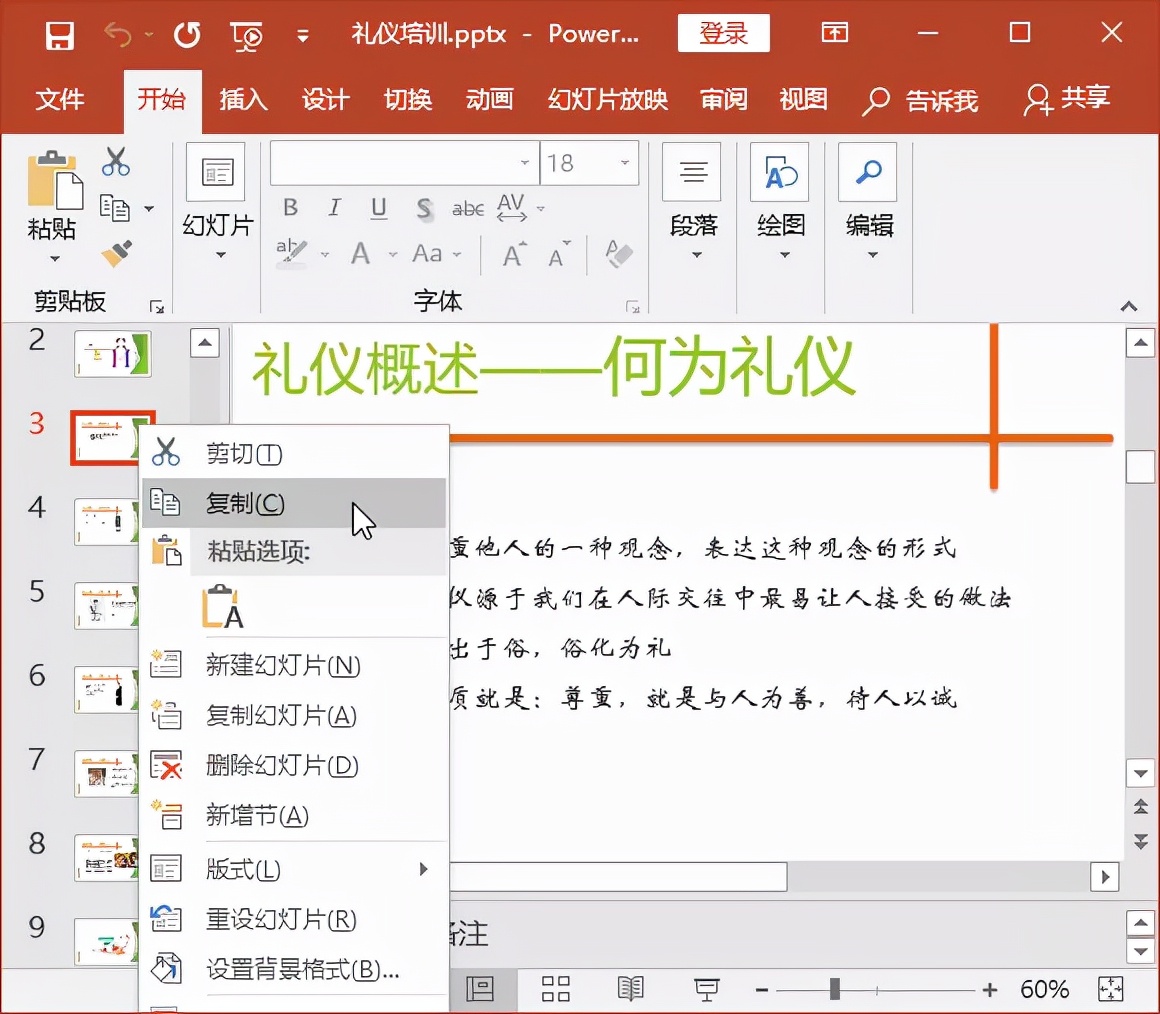Toggle italic formatting in the font group
1160x1014 pixels.
(x=334, y=208)
